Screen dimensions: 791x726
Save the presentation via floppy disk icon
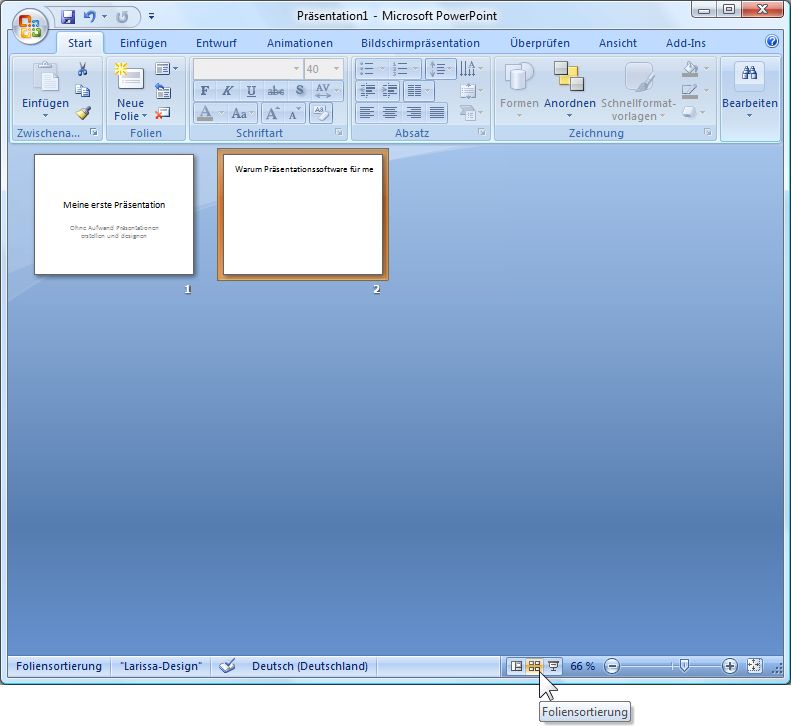tap(68, 17)
